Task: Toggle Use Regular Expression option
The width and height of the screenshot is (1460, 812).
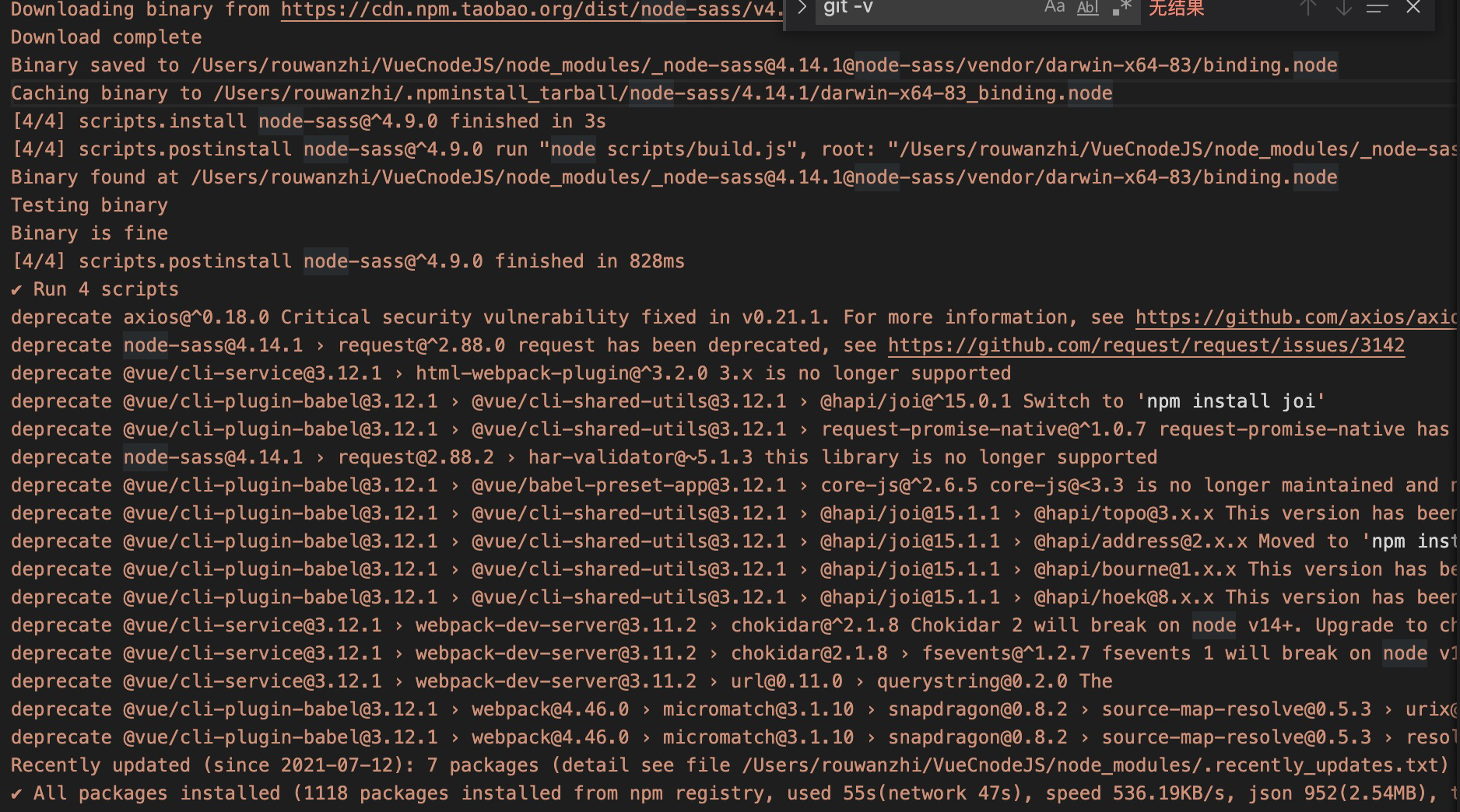Action: pyautogui.click(x=1121, y=8)
